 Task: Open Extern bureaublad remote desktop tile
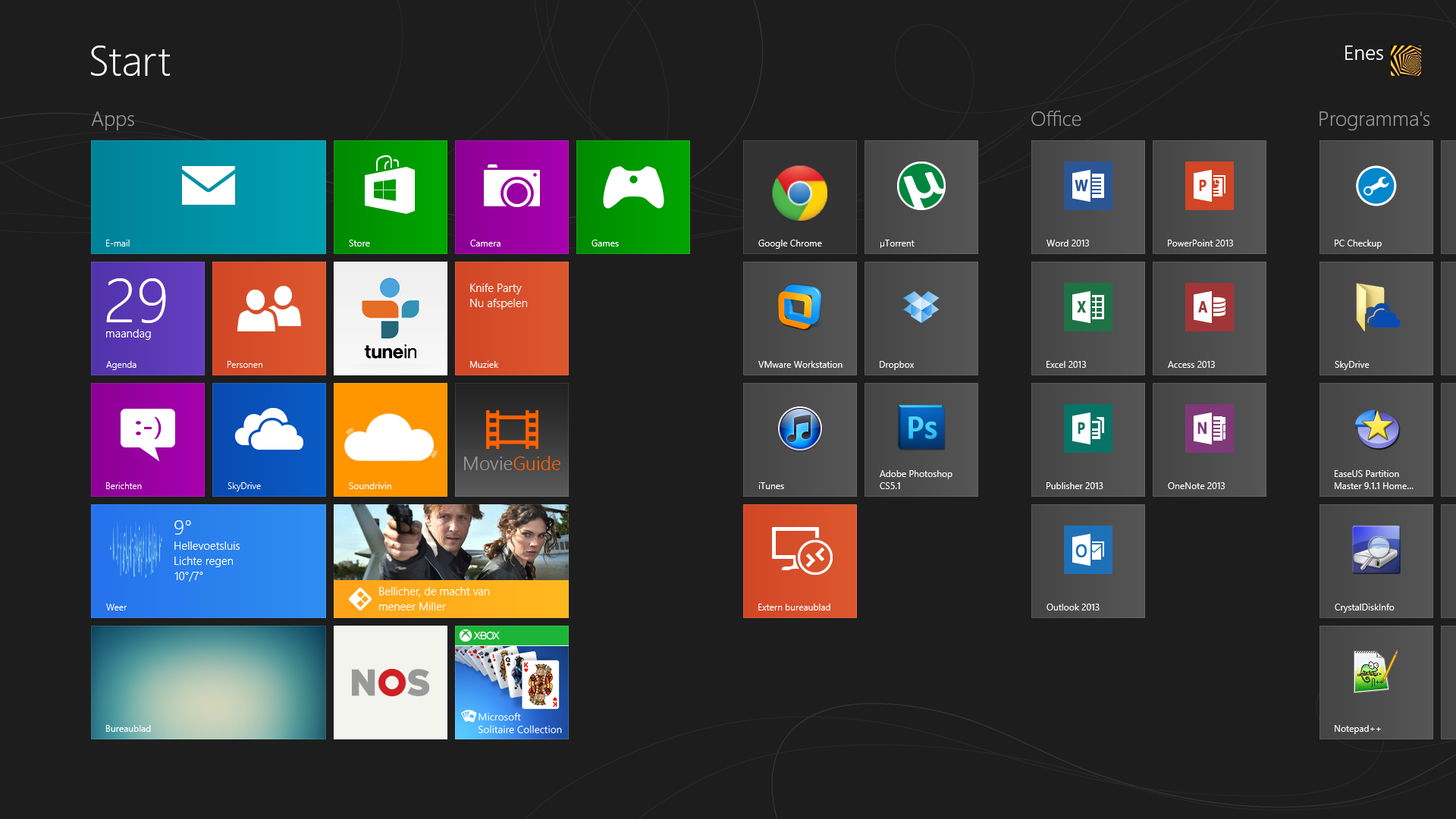click(x=799, y=560)
